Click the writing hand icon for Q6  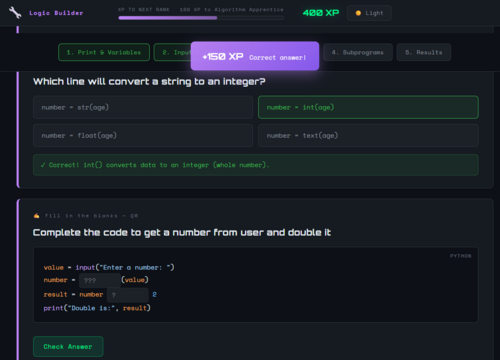pyautogui.click(x=36, y=216)
